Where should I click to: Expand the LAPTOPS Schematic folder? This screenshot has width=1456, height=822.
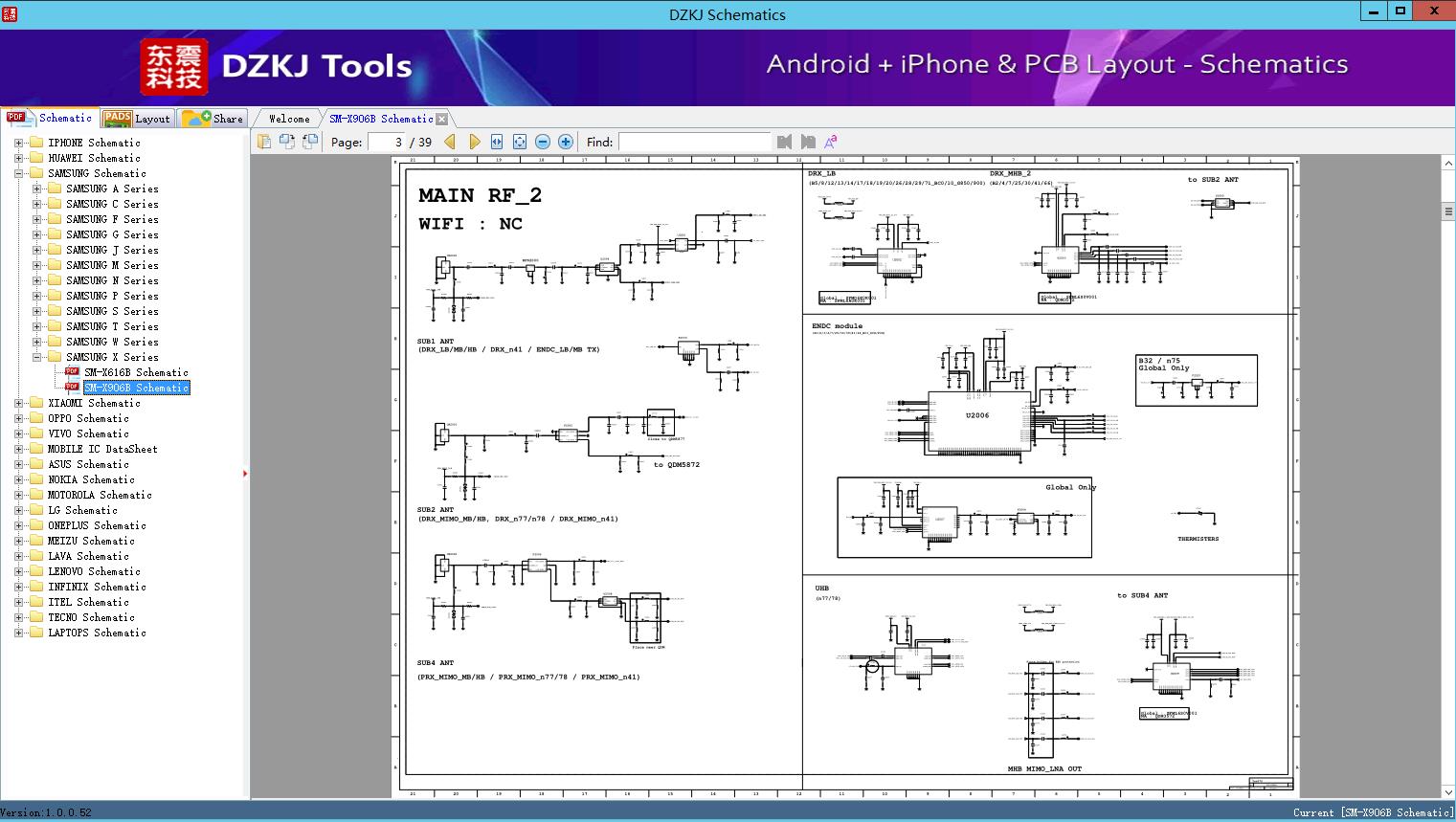pyautogui.click(x=19, y=633)
